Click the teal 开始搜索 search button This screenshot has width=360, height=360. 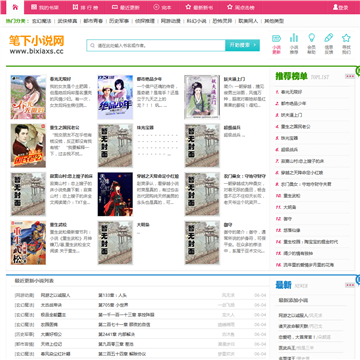(242, 45)
